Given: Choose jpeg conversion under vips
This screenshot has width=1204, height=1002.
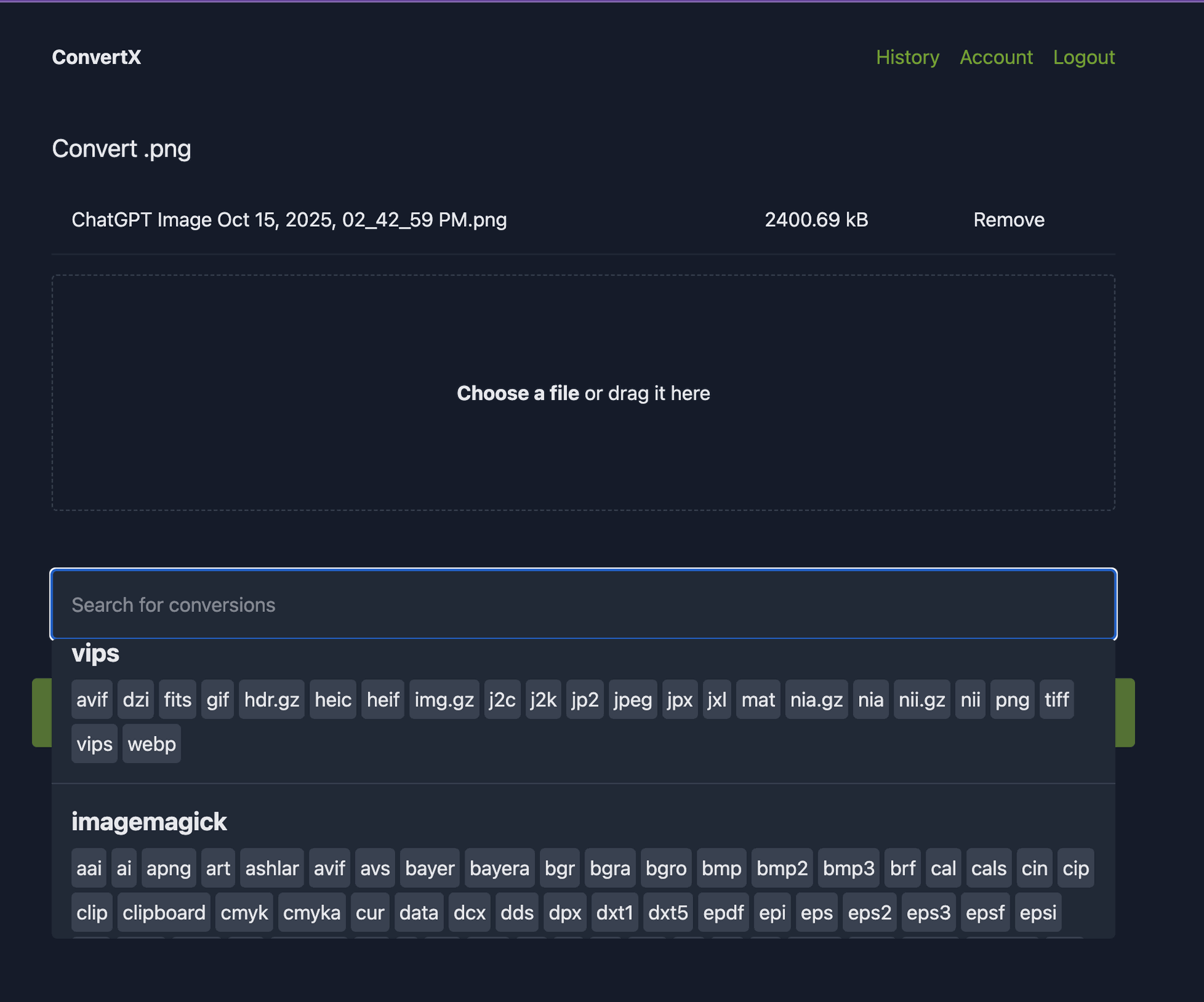Looking at the screenshot, I should click(x=632, y=699).
